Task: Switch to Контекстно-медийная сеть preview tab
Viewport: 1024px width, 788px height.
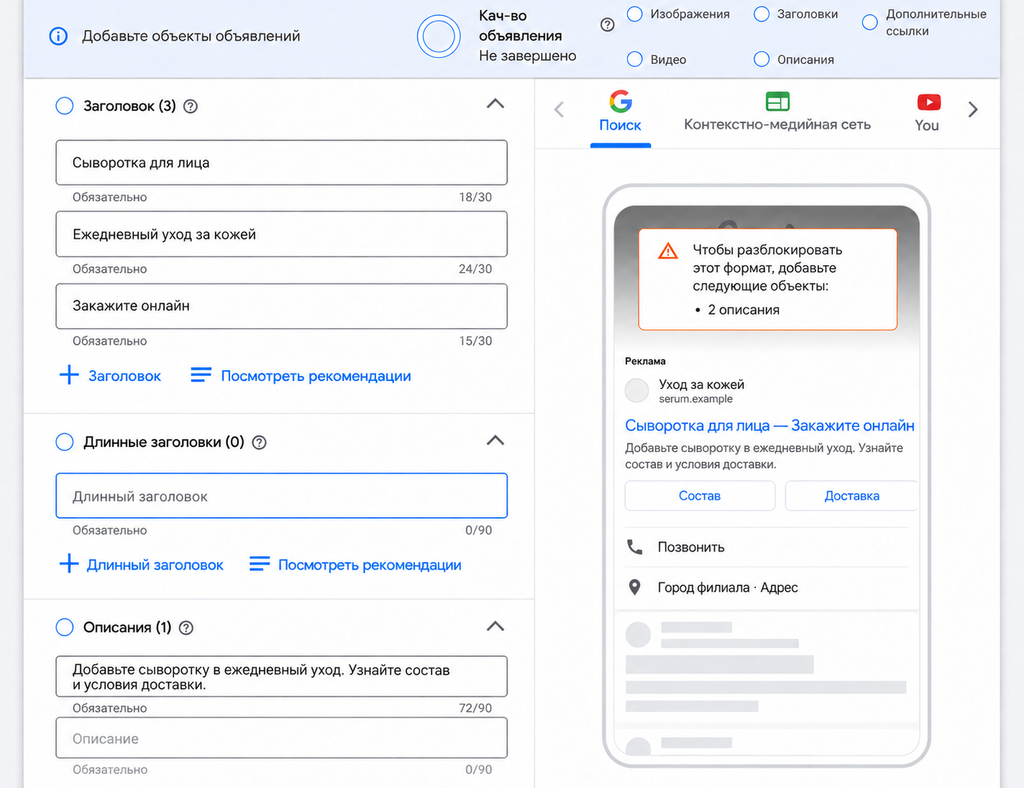Action: [x=777, y=112]
